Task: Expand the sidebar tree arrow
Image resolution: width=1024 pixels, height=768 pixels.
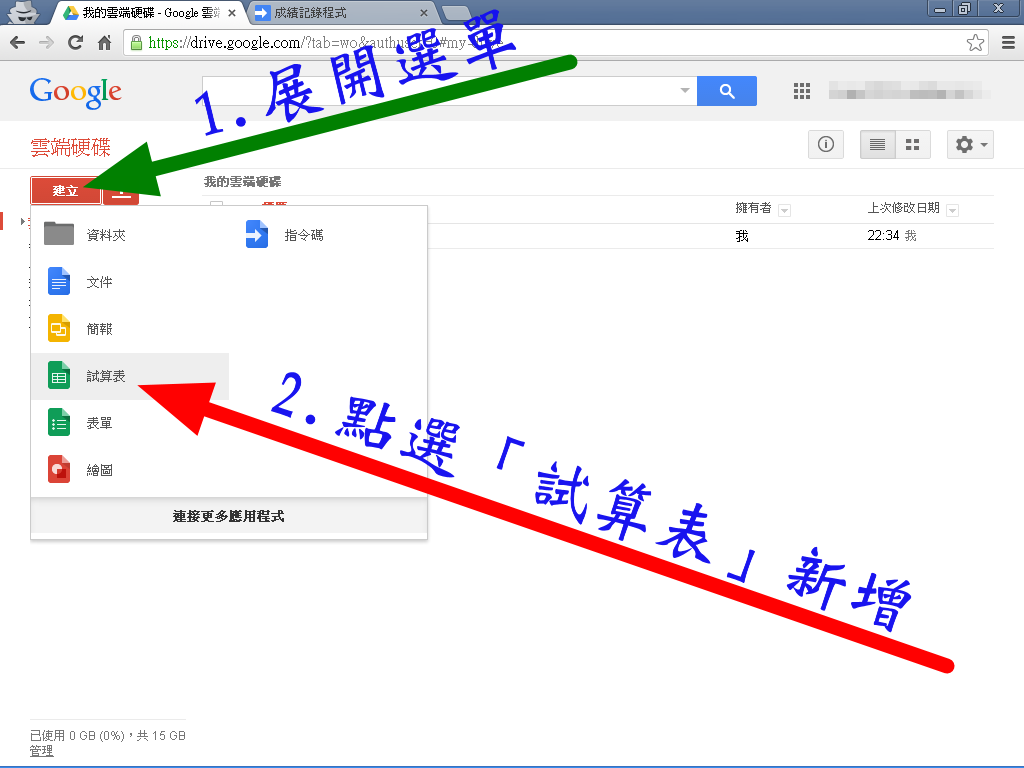Action: [x=23, y=221]
